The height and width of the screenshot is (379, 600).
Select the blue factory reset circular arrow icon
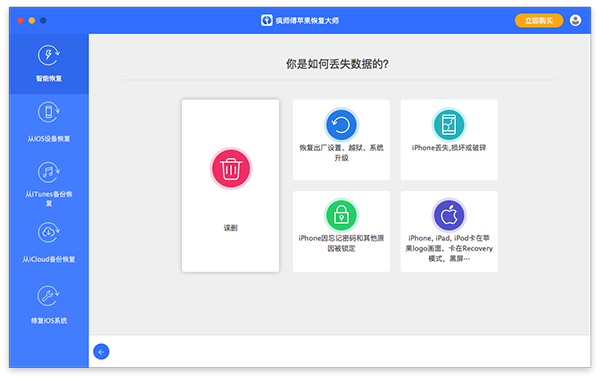pyautogui.click(x=341, y=125)
